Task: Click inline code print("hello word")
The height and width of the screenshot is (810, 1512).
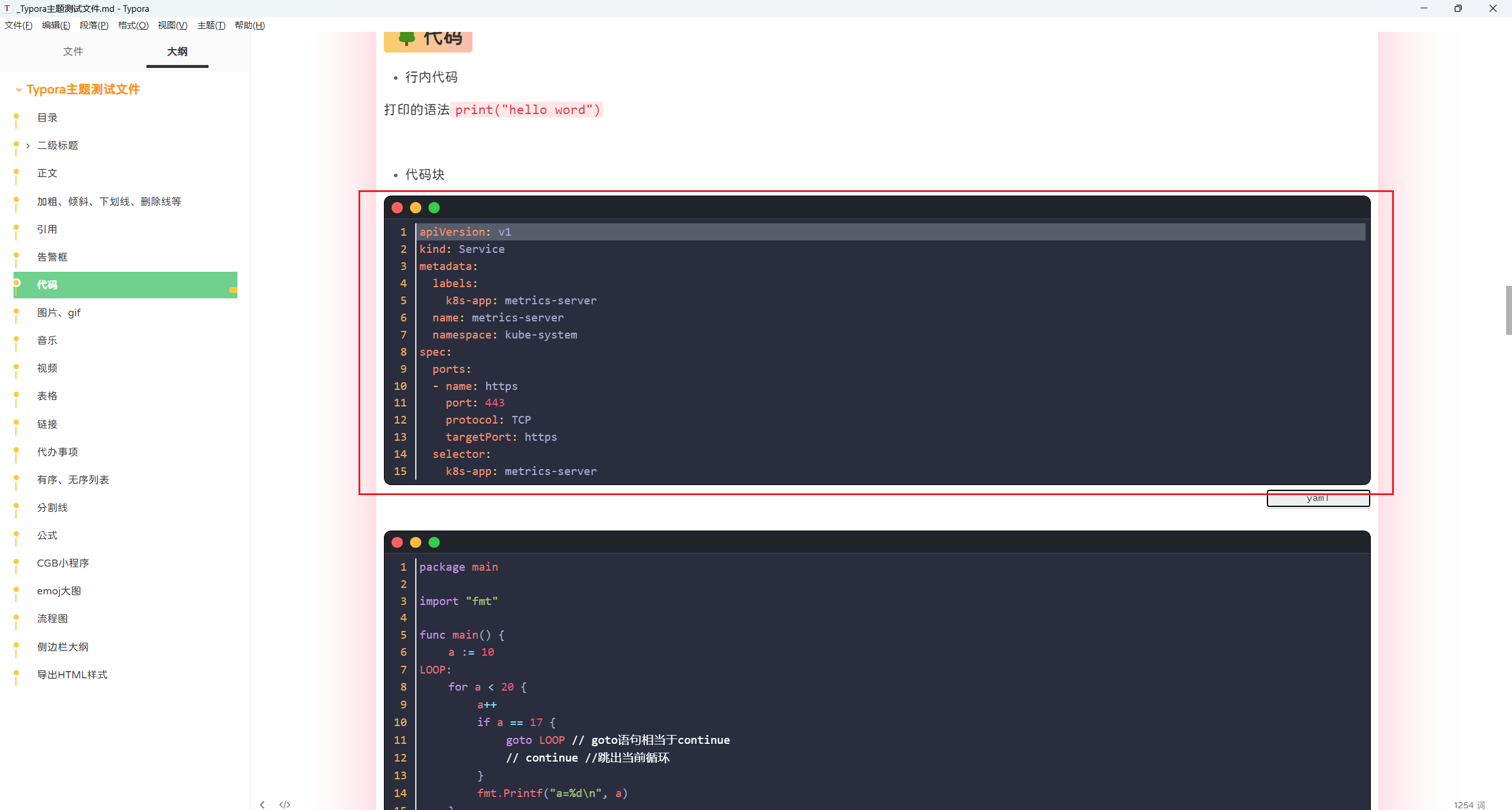Action: (x=527, y=110)
